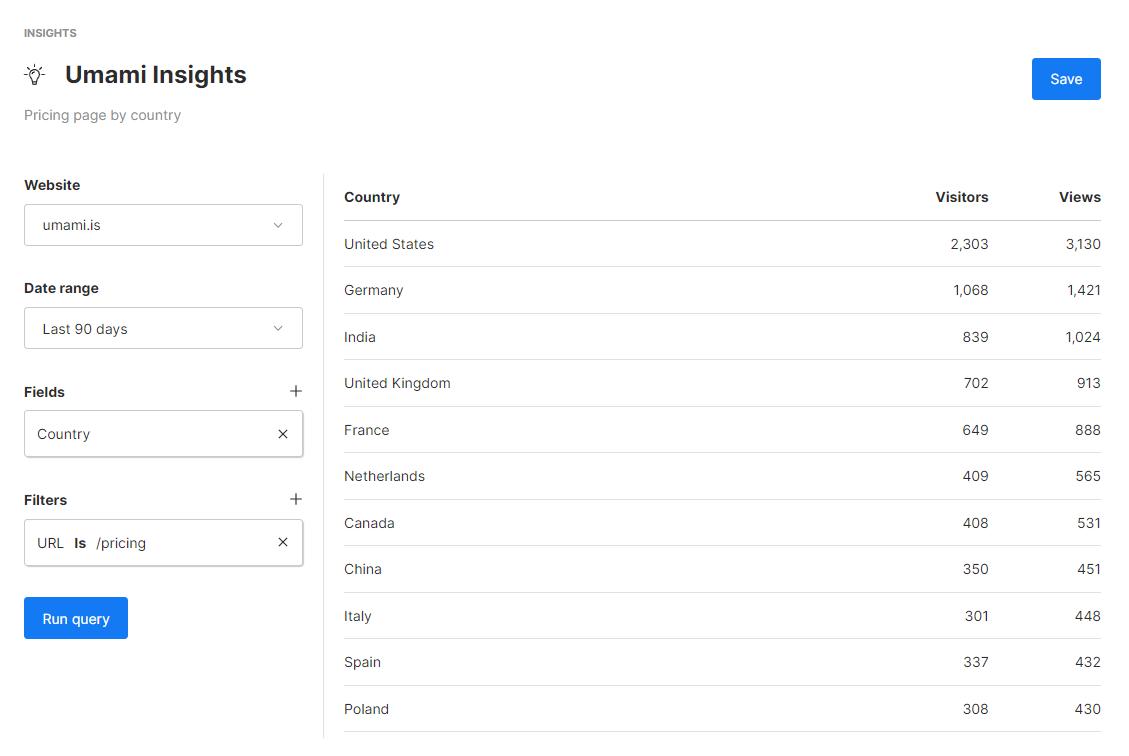This screenshot has height=756, width=1129.
Task: Click the Save button
Action: tap(1066, 79)
